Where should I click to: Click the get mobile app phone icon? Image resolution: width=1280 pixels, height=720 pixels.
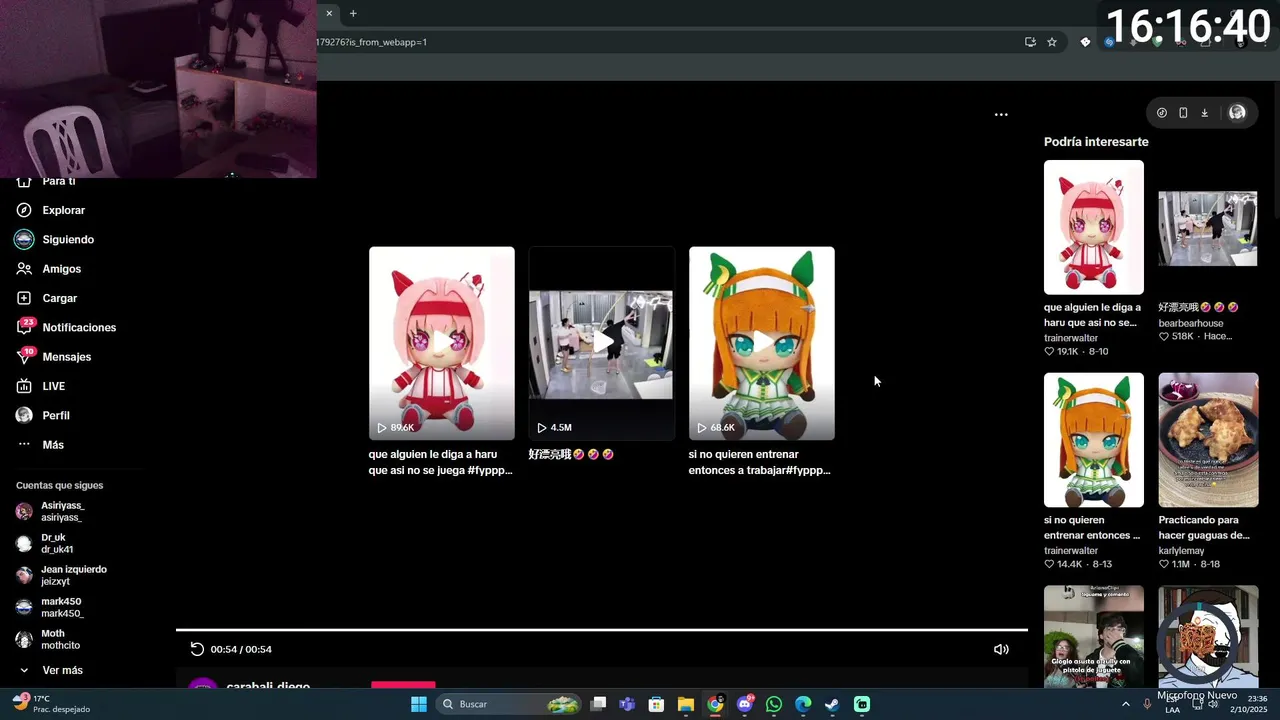point(1183,113)
